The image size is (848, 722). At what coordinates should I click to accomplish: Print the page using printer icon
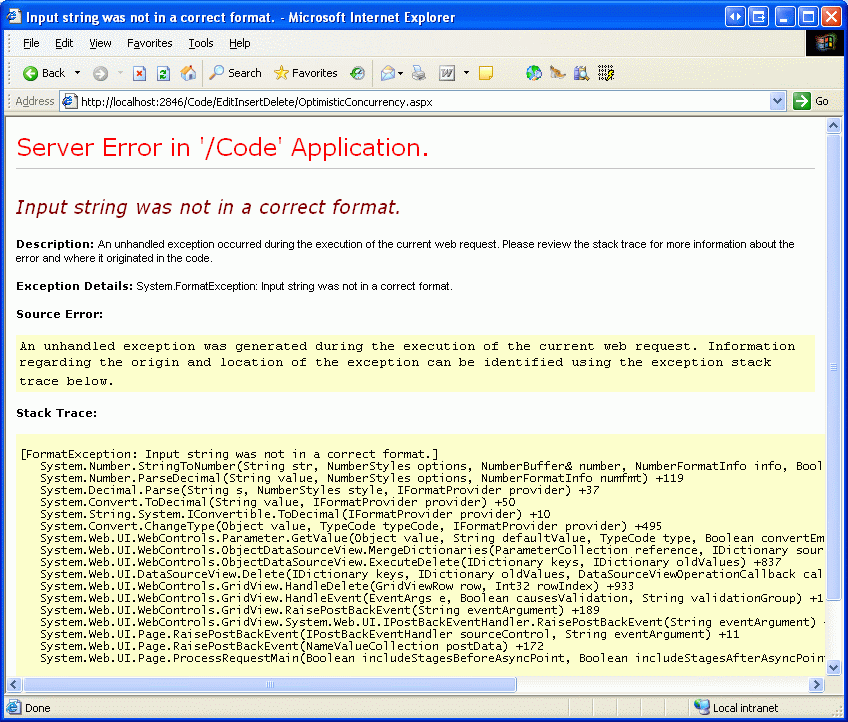click(419, 73)
